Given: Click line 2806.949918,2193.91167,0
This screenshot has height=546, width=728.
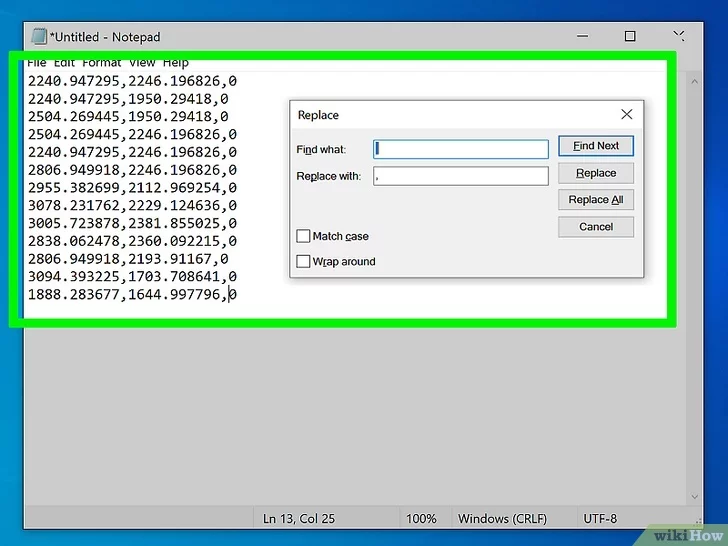Looking at the screenshot, I should tap(128, 259).
